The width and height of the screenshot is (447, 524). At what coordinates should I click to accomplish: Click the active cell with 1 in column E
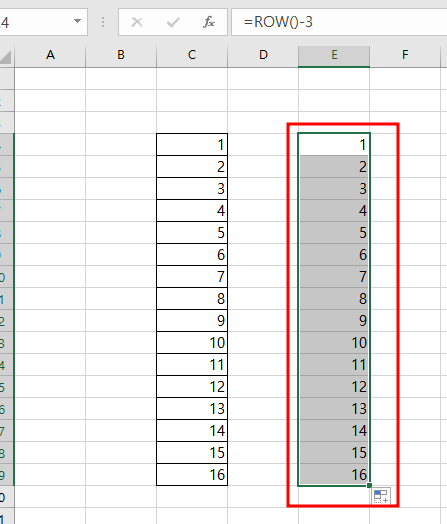tap(334, 145)
